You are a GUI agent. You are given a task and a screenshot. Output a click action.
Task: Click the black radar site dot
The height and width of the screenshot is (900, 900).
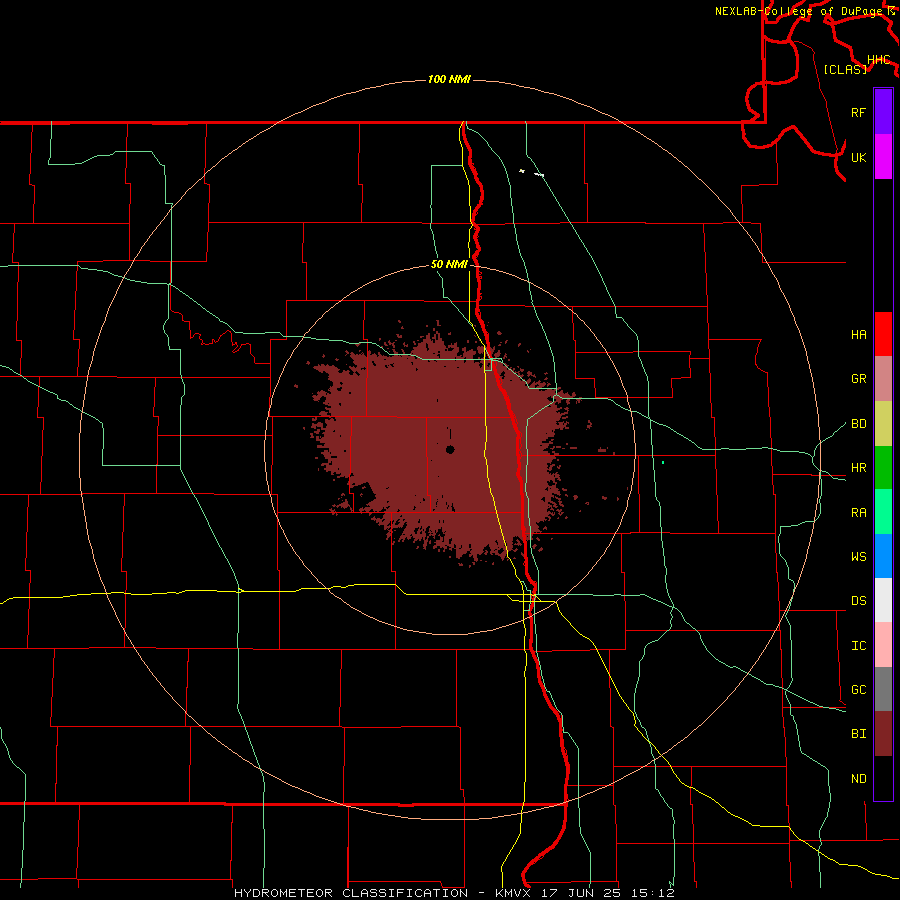(x=450, y=450)
